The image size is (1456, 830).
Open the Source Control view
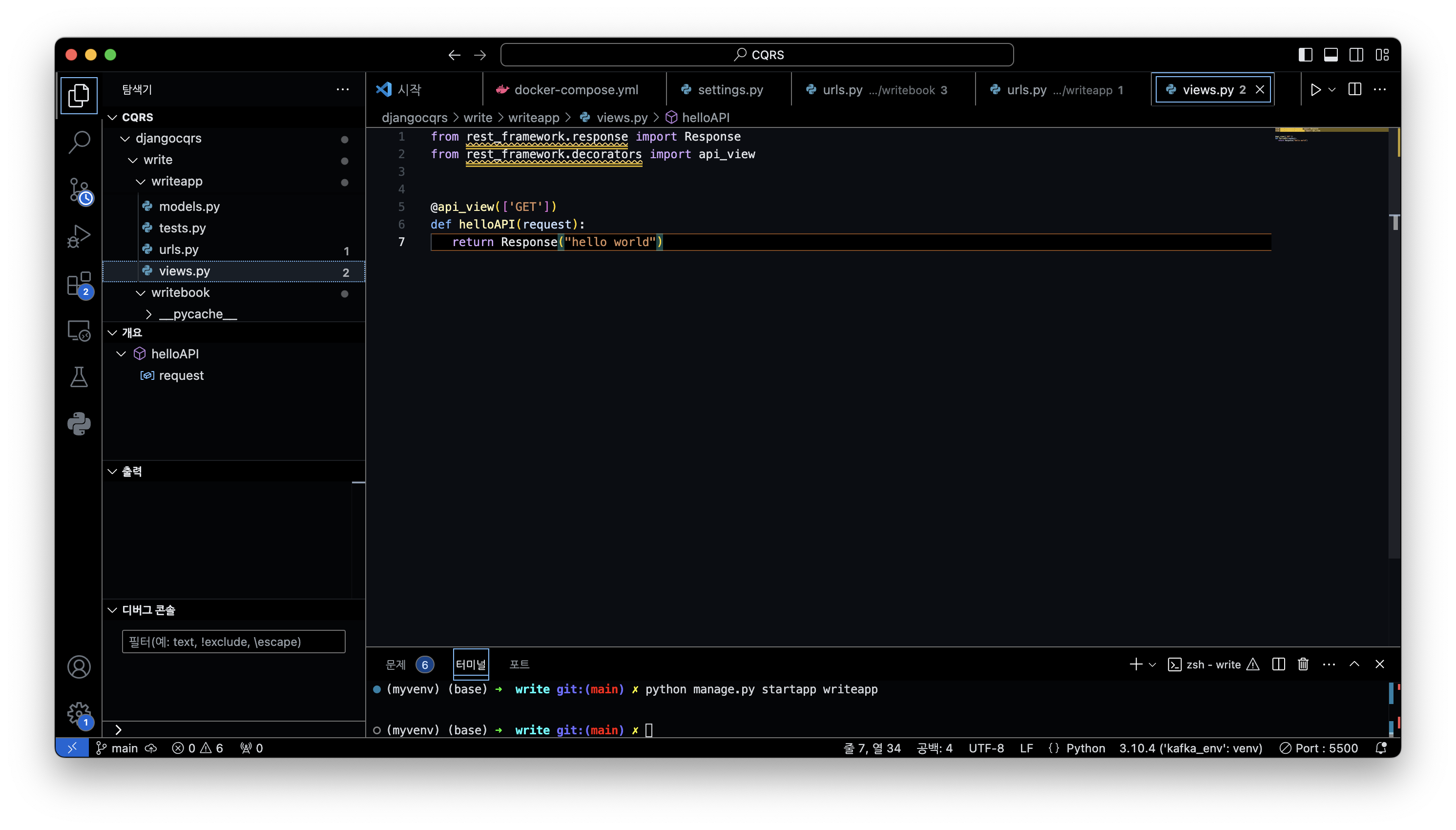point(79,190)
